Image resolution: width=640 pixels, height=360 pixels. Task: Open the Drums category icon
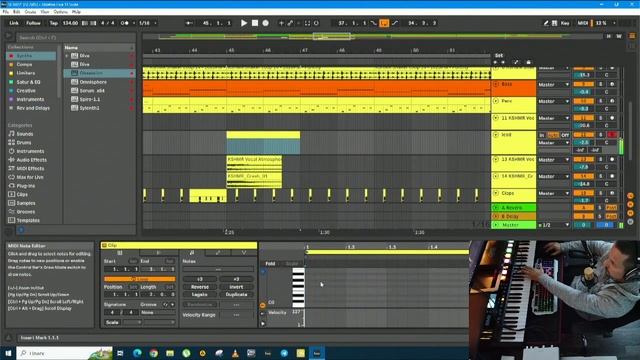coord(11,142)
